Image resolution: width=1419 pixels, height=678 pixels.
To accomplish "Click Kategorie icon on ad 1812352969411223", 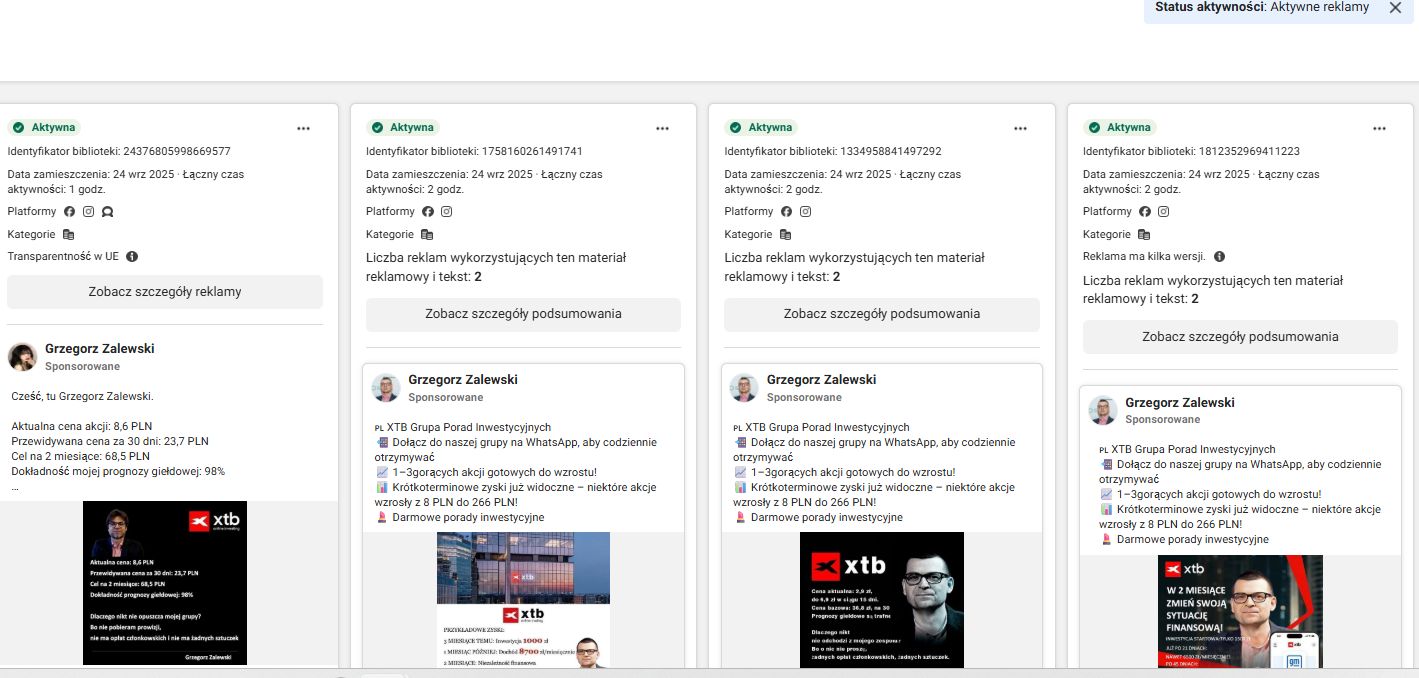I will [x=1144, y=235].
